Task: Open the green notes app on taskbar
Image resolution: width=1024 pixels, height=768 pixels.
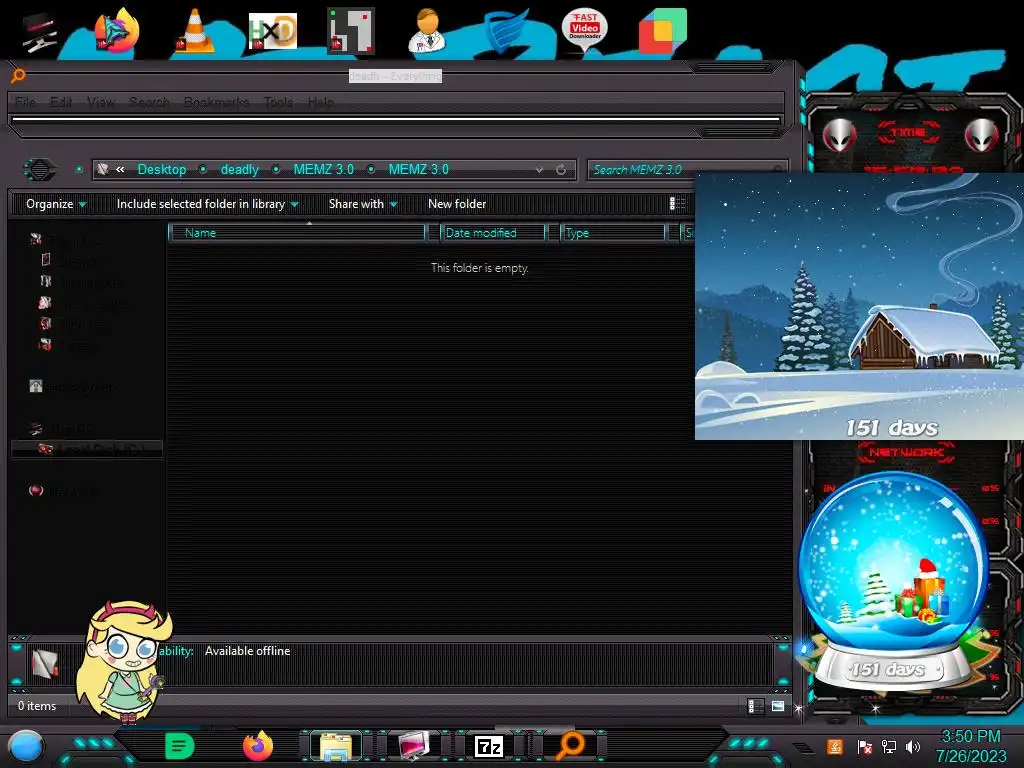Action: (x=180, y=746)
